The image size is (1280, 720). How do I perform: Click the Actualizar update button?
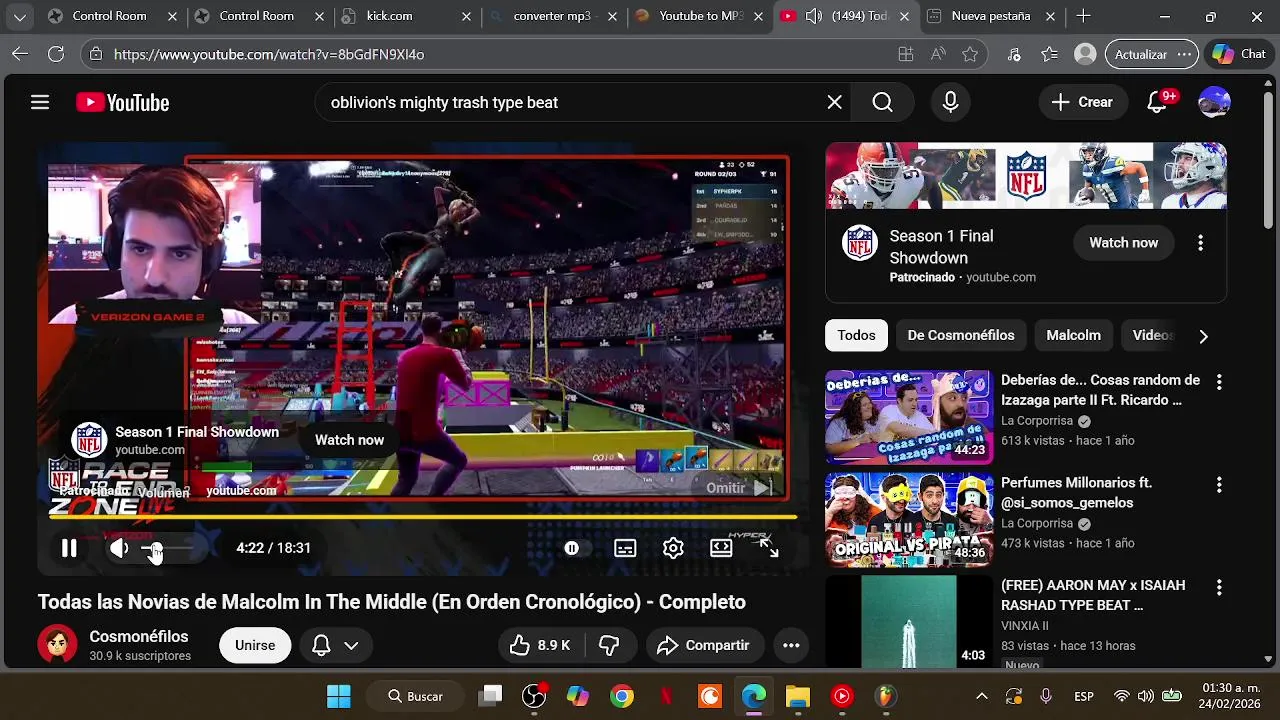(1151, 54)
